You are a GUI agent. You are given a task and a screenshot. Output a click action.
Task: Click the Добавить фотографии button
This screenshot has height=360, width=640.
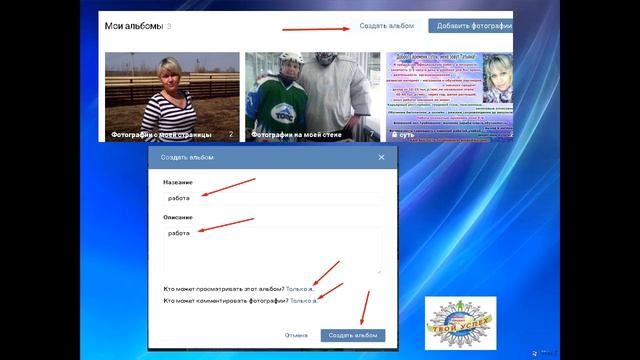(471, 26)
